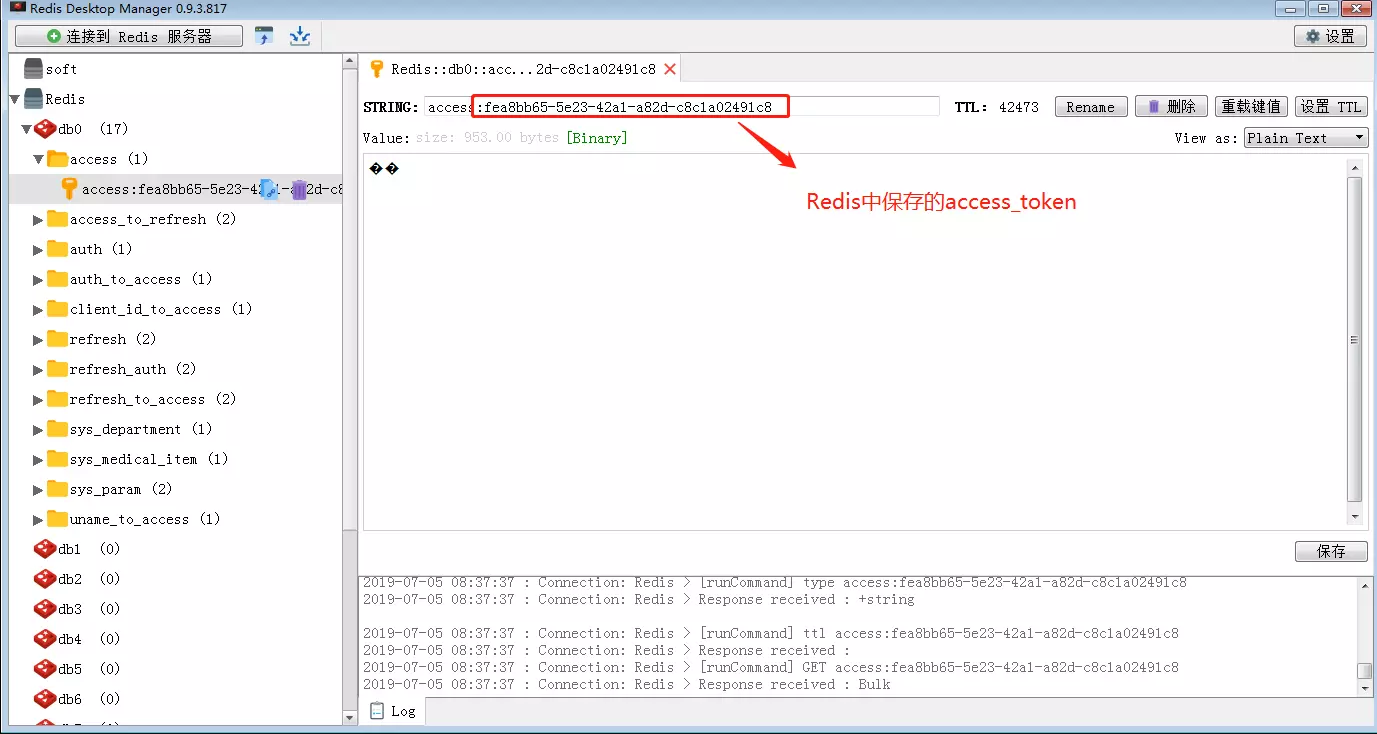1377x734 pixels.
Task: Select the db2 database icon
Action: pyautogui.click(x=45, y=579)
